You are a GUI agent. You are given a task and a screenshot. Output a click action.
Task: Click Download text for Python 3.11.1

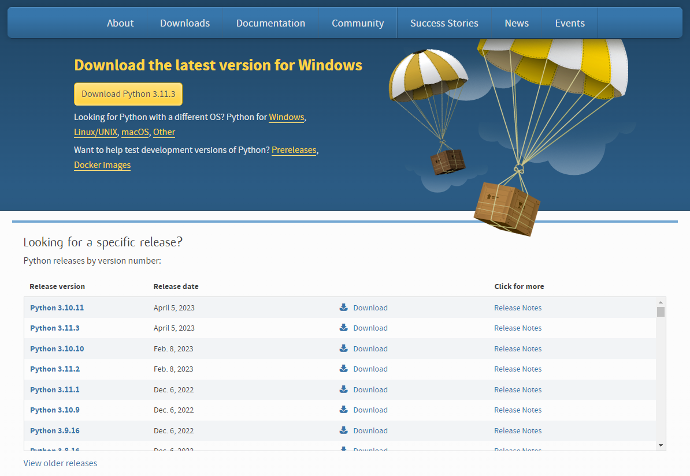[x=370, y=389]
